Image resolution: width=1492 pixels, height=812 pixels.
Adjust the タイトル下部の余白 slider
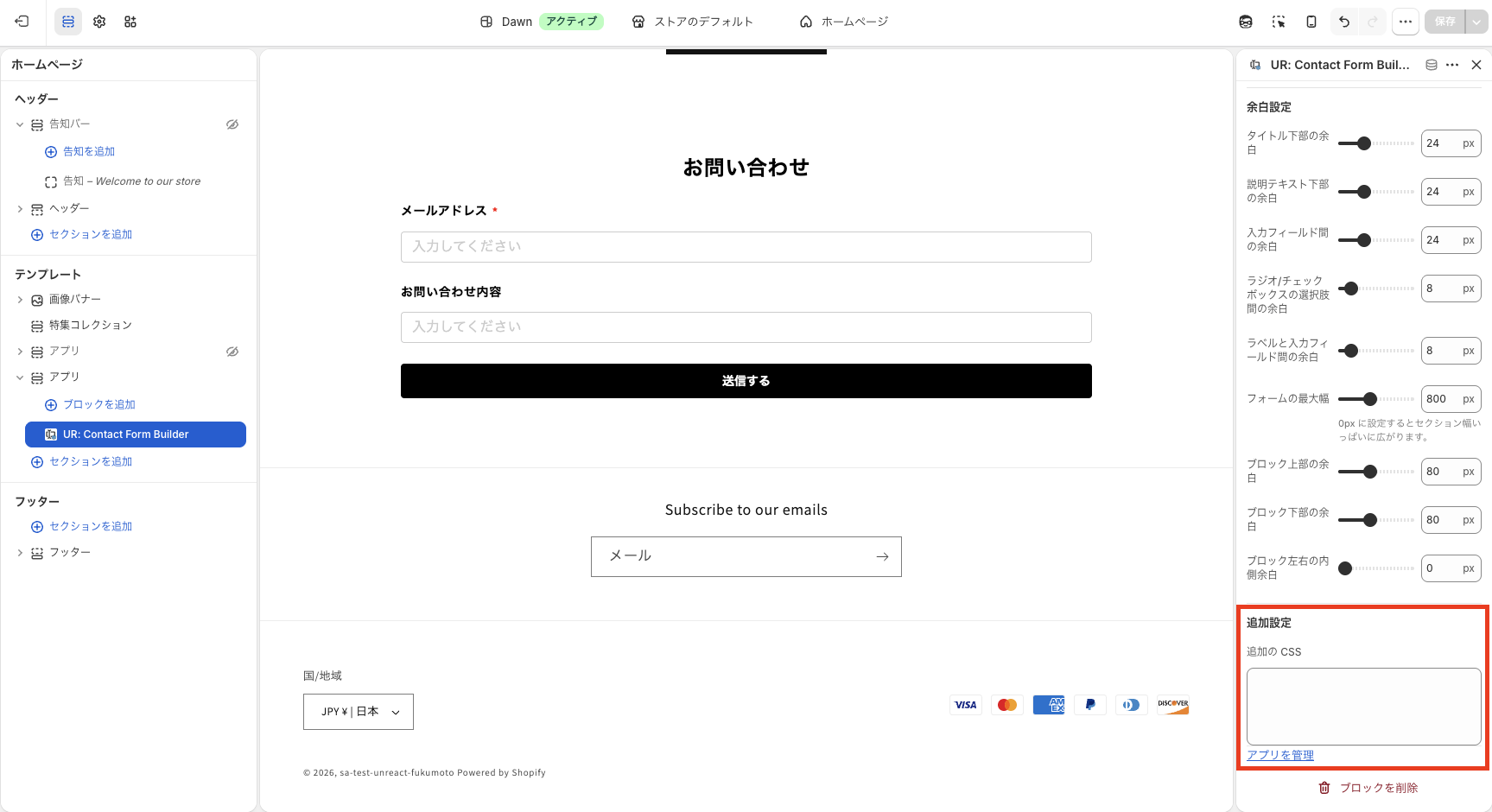pyautogui.click(x=1375, y=143)
